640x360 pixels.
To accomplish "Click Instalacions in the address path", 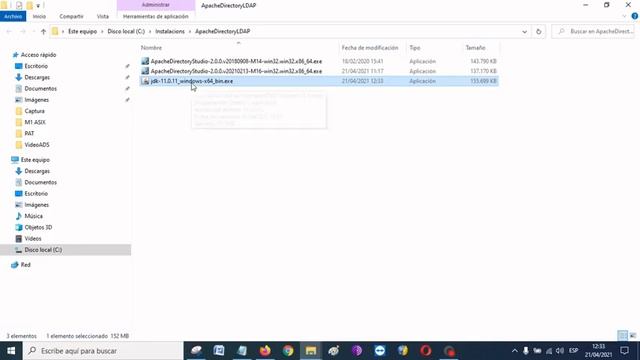I will pos(170,31).
